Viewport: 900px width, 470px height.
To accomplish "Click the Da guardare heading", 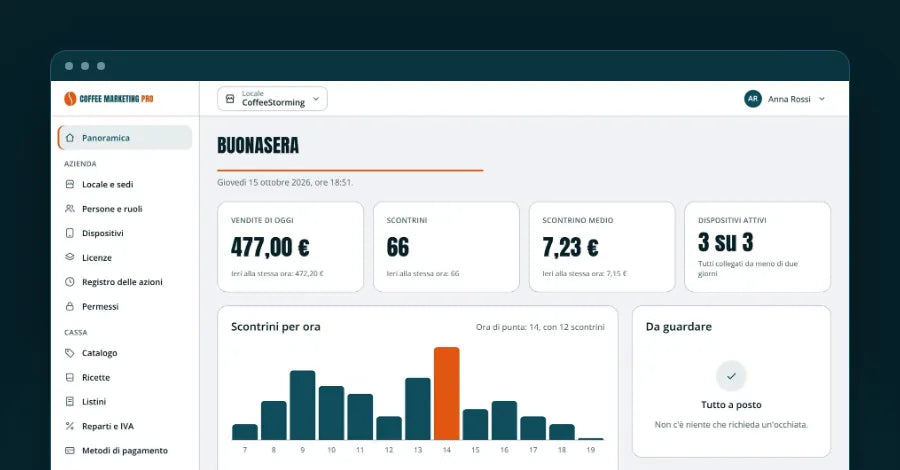I will pos(678,327).
